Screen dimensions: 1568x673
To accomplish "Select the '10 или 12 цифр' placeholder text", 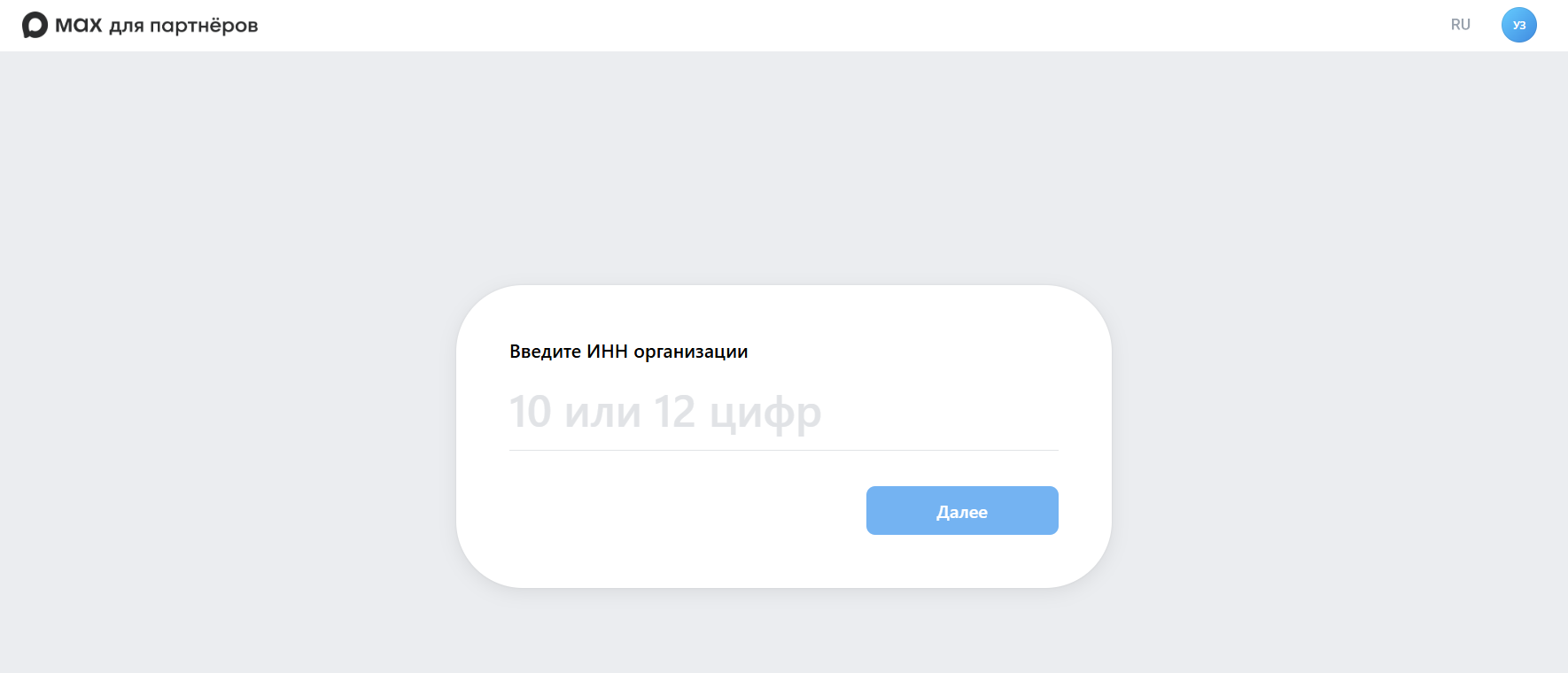I will coord(665,412).
